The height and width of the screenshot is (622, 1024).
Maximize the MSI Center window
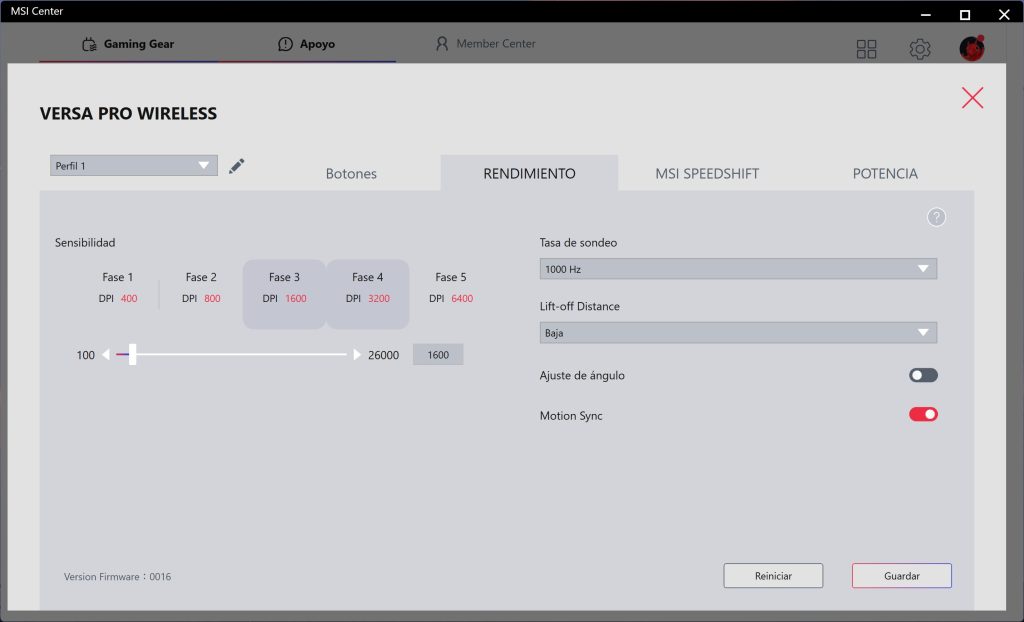965,14
